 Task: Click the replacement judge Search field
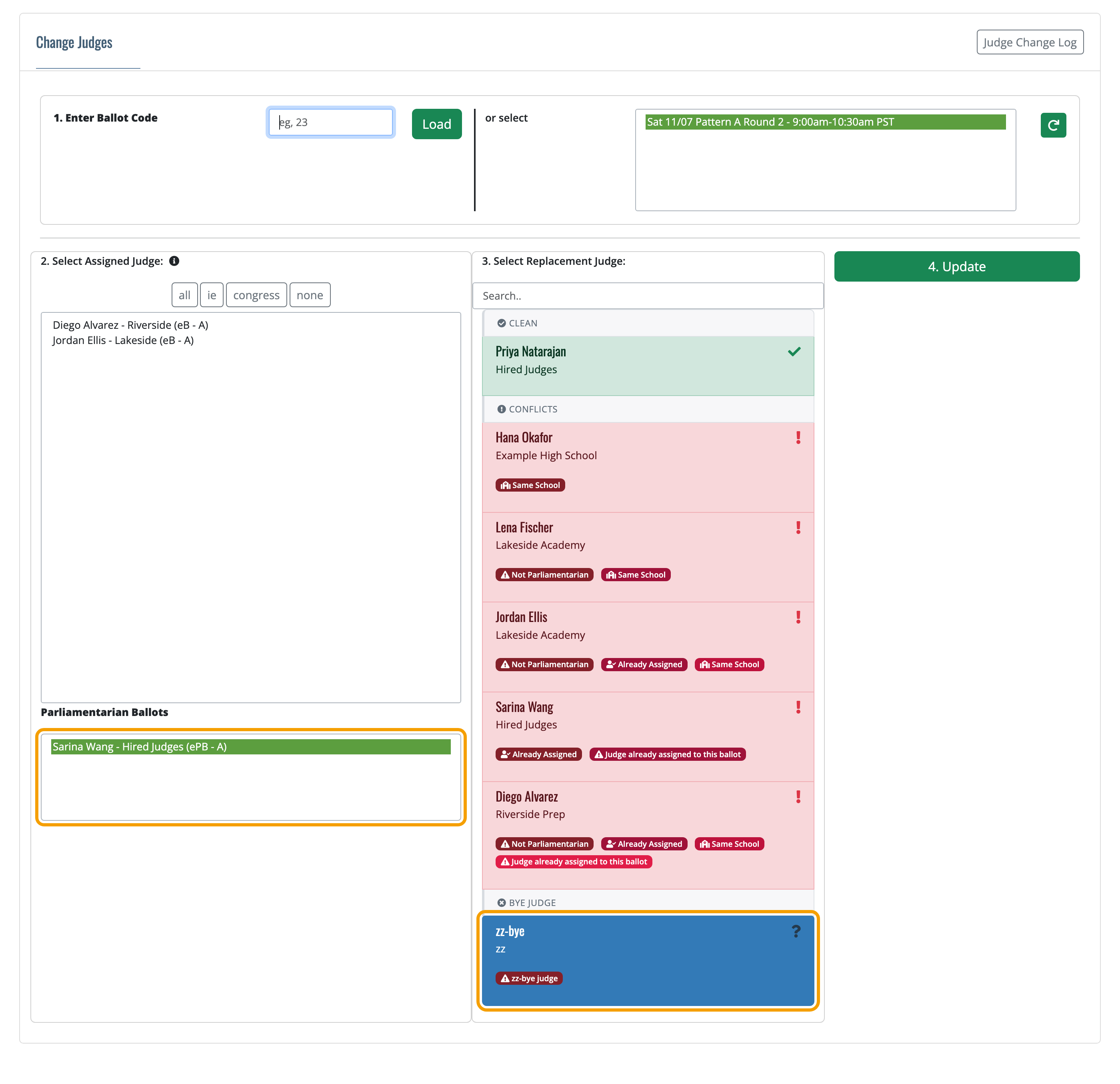[x=648, y=296]
